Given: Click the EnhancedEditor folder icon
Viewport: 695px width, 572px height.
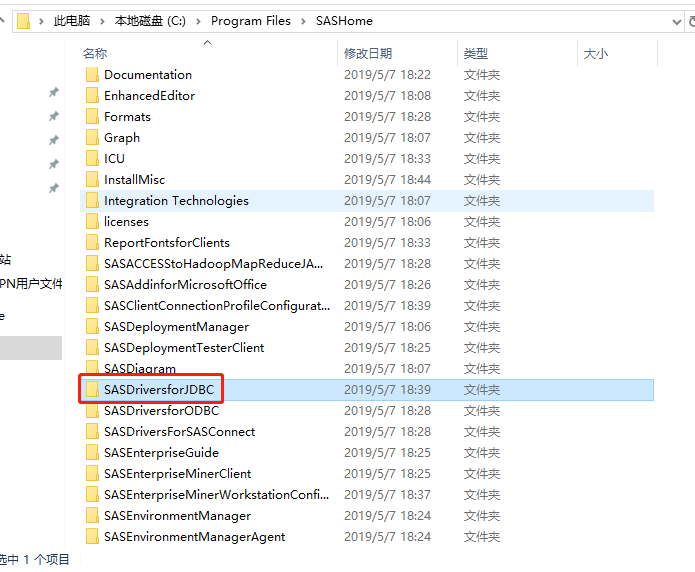Looking at the screenshot, I should [92, 95].
